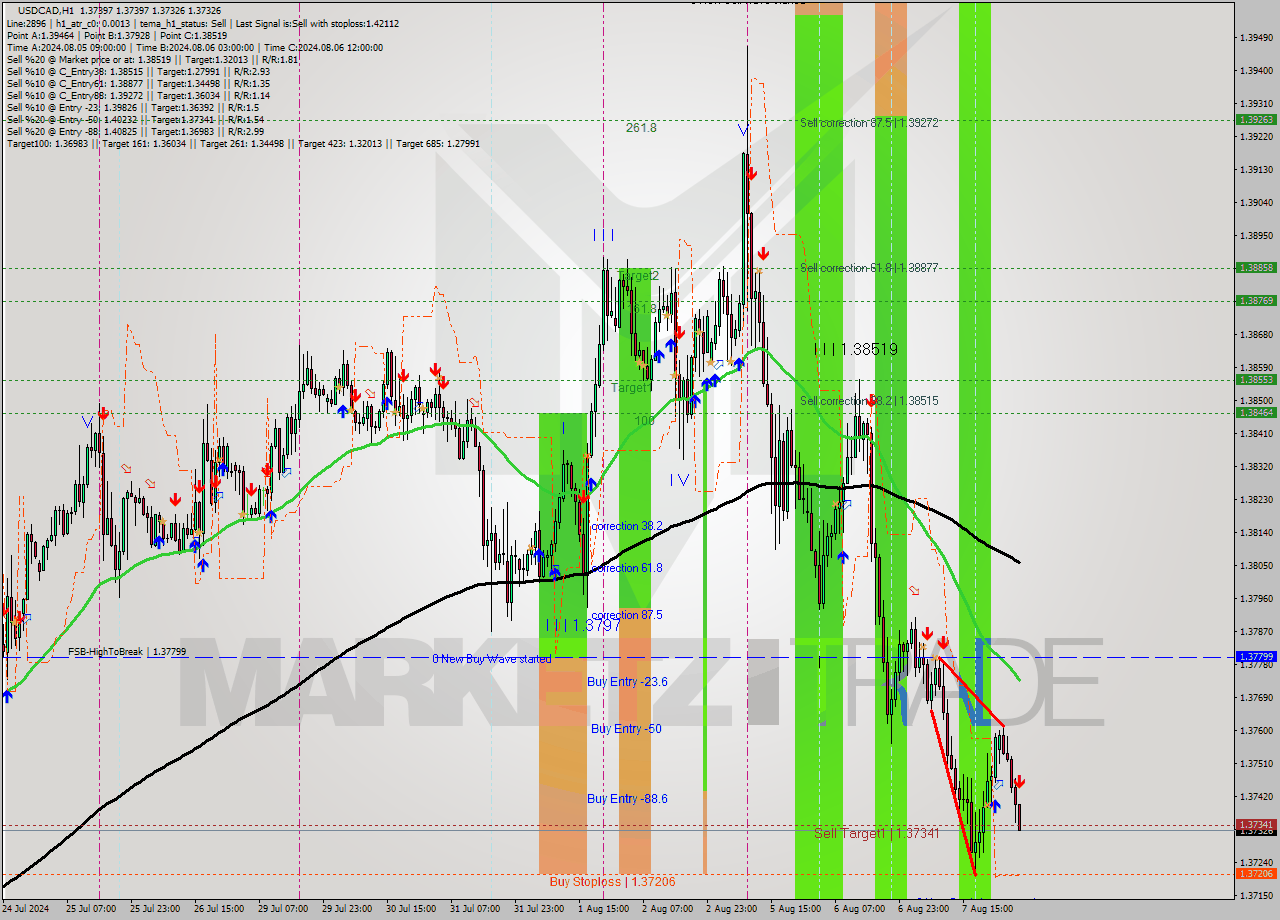Viewport: 1280px width, 920px height.
Task: Click the '0 New Buy Wave started' text
Action: tap(492, 659)
